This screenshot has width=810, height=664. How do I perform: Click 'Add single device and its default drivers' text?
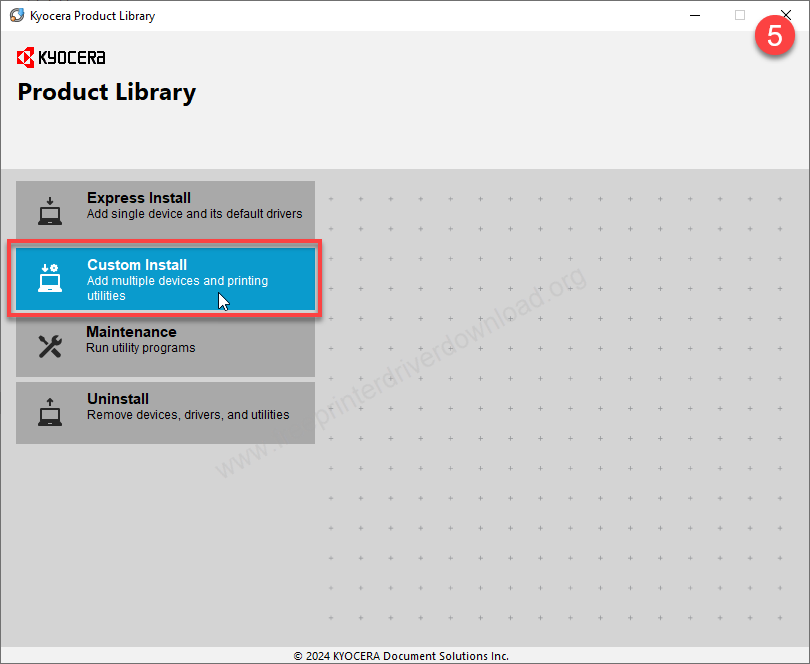pyautogui.click(x=194, y=214)
